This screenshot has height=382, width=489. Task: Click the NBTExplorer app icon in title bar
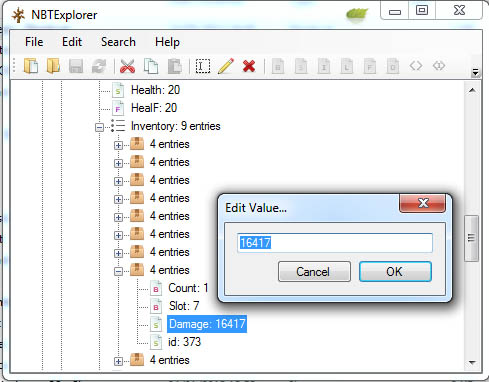coord(18,15)
